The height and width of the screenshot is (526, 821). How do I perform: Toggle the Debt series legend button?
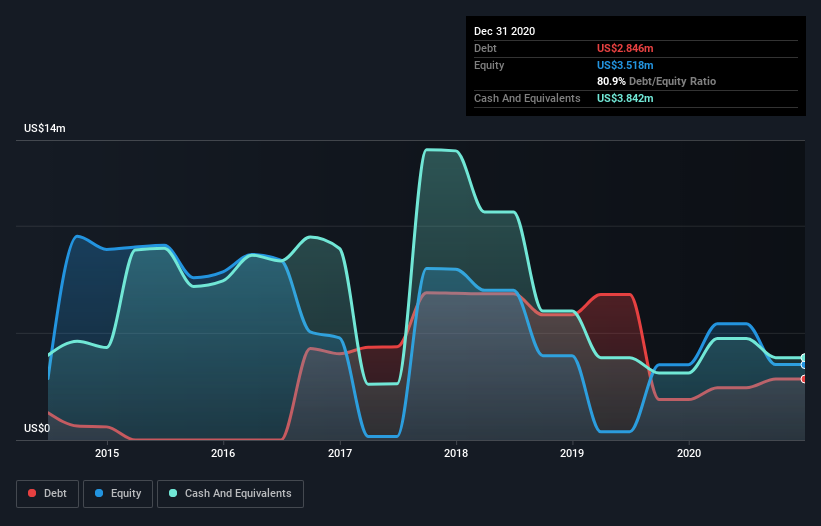tap(48, 494)
